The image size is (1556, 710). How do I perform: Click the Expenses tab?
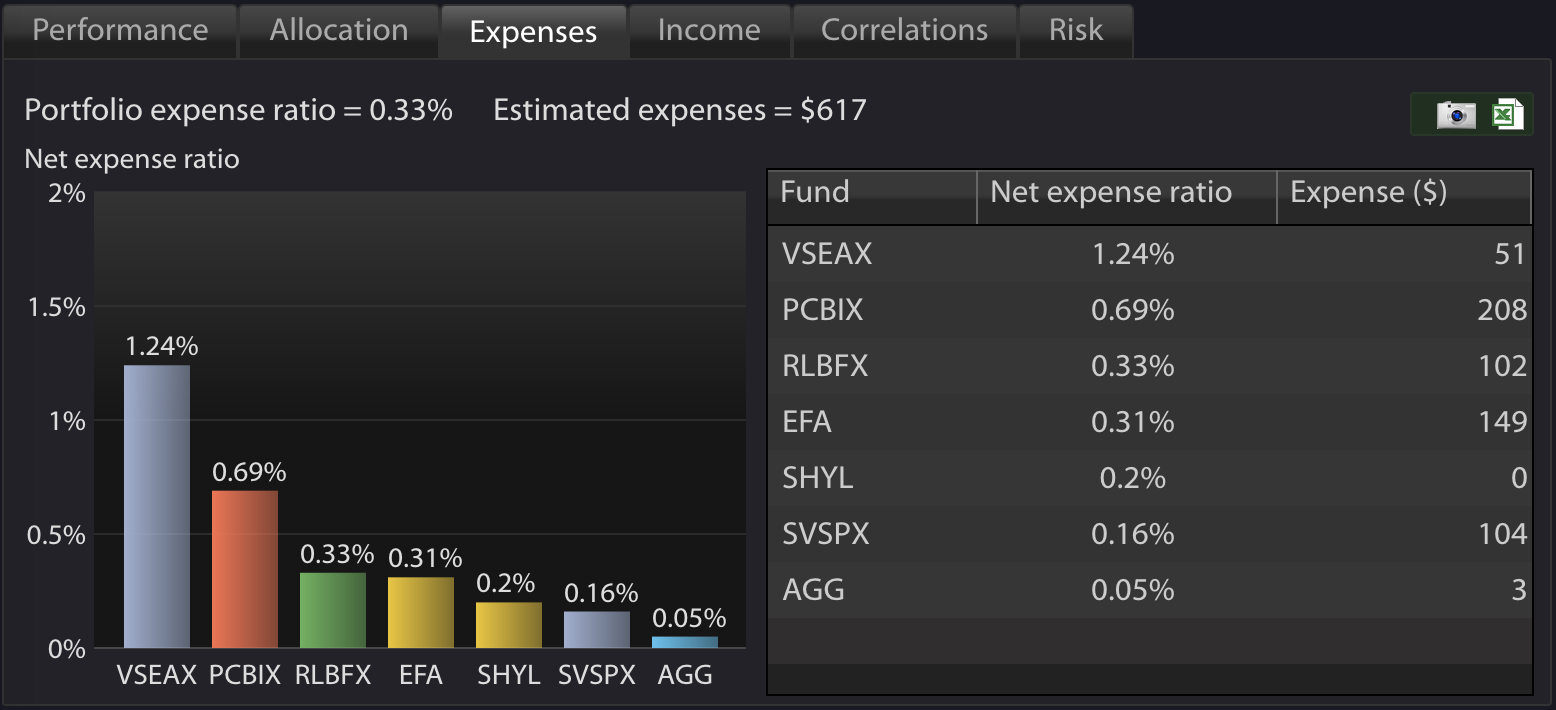tap(533, 31)
